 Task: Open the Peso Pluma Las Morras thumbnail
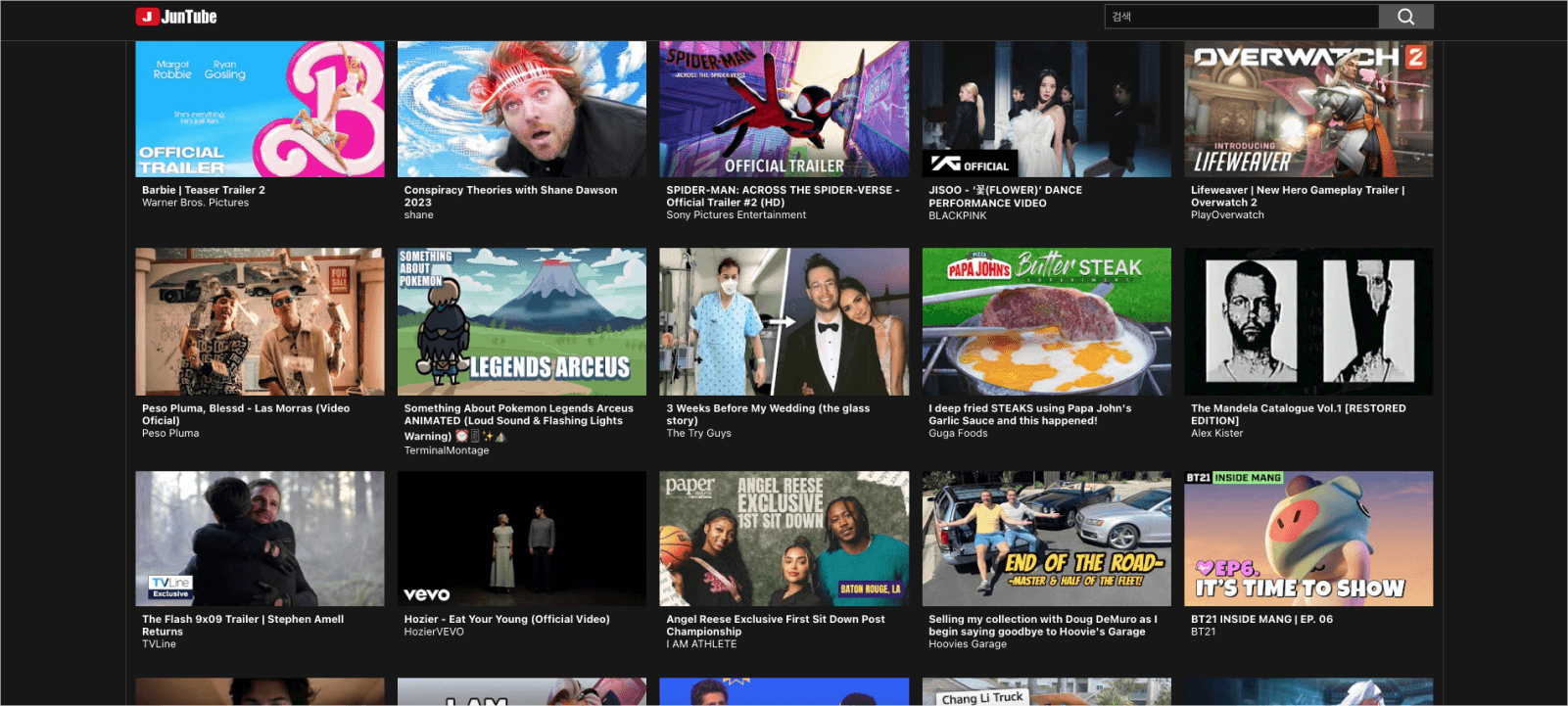260,321
